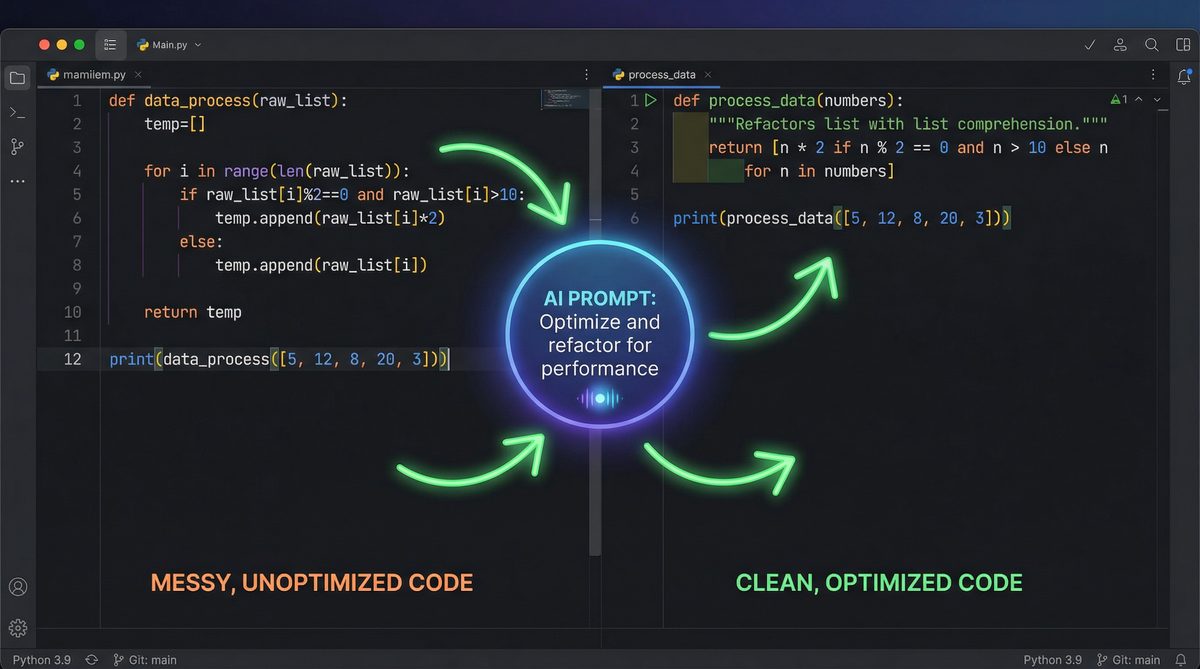Open the Main.py file dropdown
This screenshot has height=669, width=1200.
coord(170,45)
